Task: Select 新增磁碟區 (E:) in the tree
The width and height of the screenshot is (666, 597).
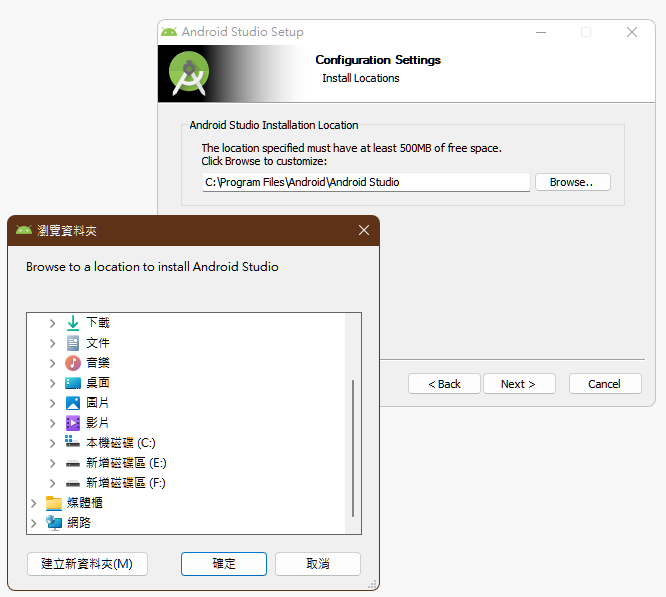Action: click(126, 463)
